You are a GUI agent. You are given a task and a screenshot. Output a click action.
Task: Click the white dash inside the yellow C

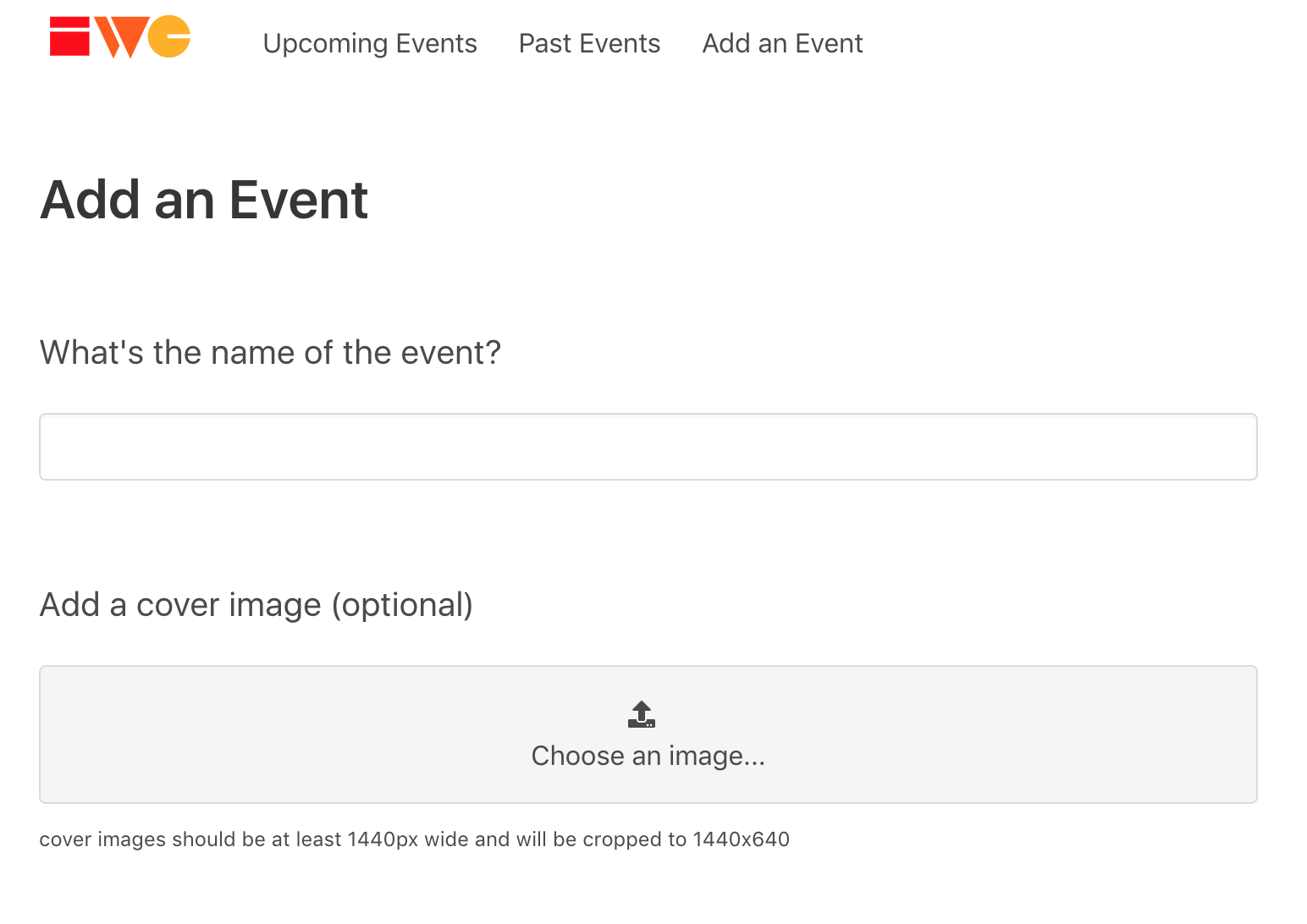click(178, 36)
